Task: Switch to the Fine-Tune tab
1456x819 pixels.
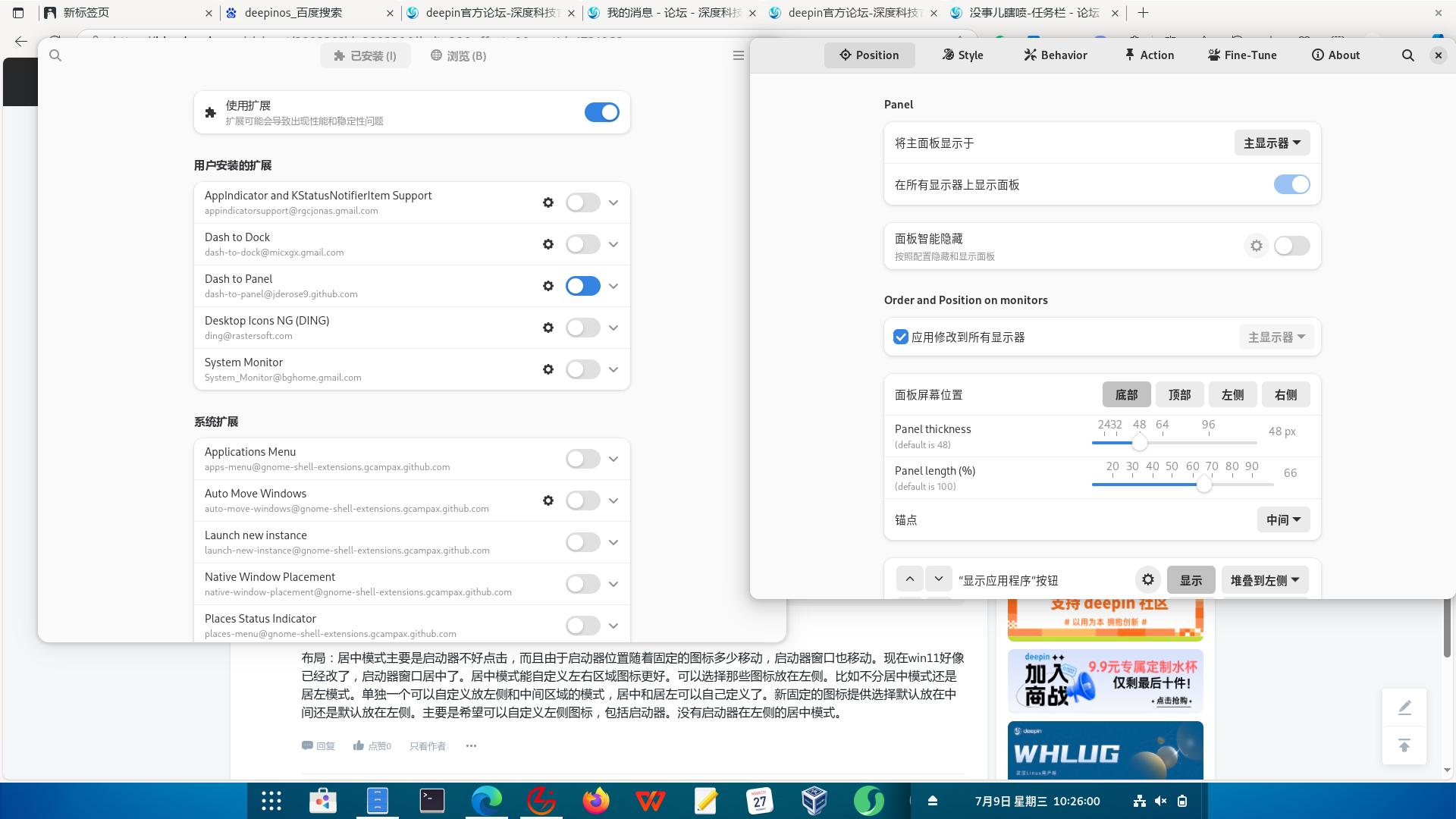Action: coord(1242,55)
